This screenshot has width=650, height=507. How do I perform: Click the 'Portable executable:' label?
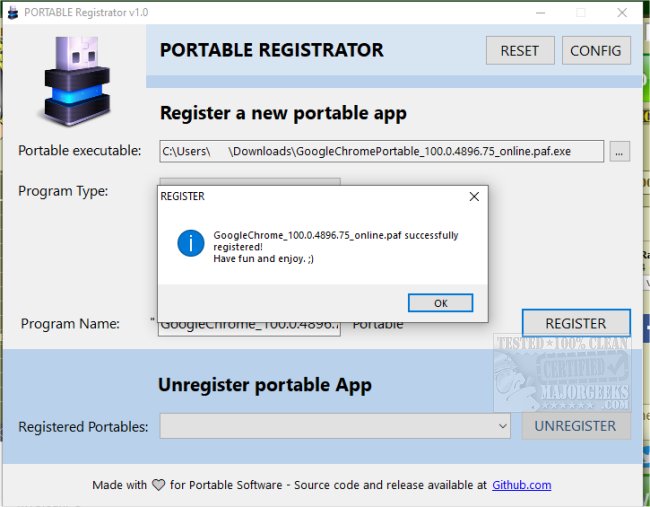click(x=80, y=150)
